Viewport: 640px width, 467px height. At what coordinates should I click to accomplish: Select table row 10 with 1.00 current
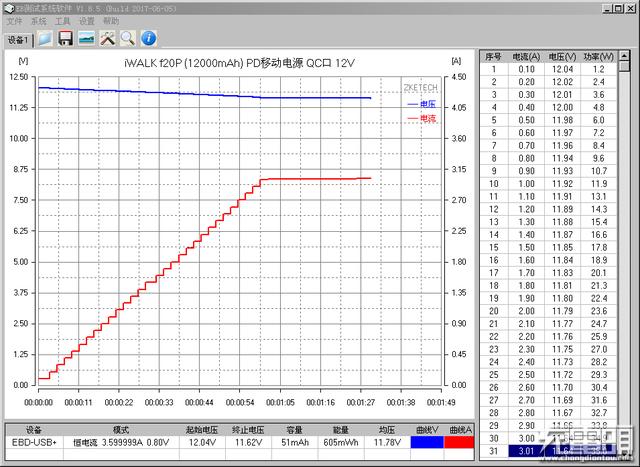(x=549, y=184)
